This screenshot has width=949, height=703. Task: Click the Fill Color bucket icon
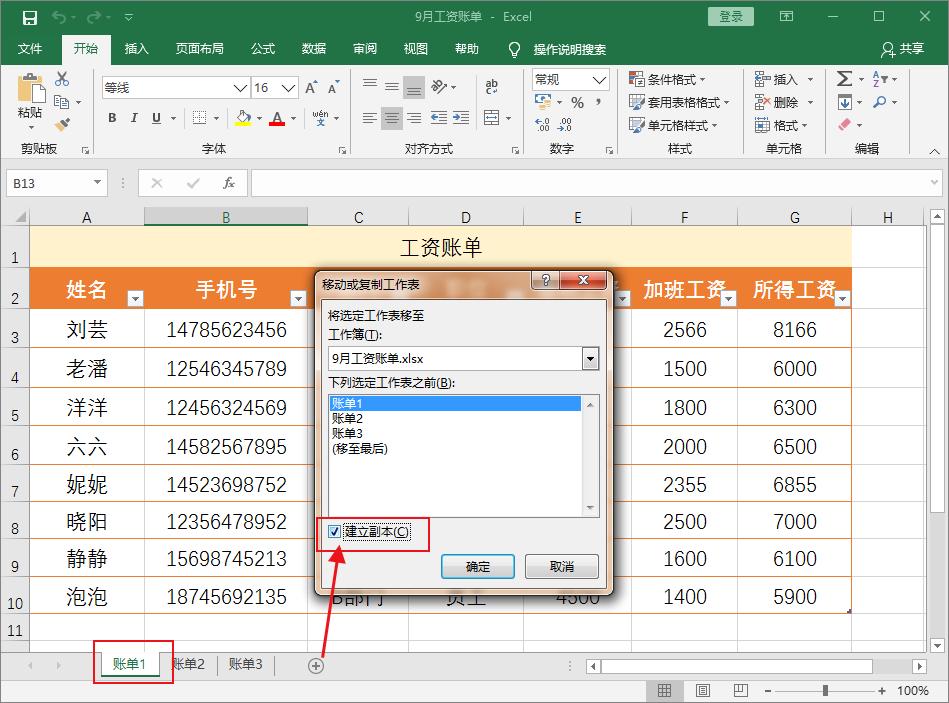tap(243, 119)
